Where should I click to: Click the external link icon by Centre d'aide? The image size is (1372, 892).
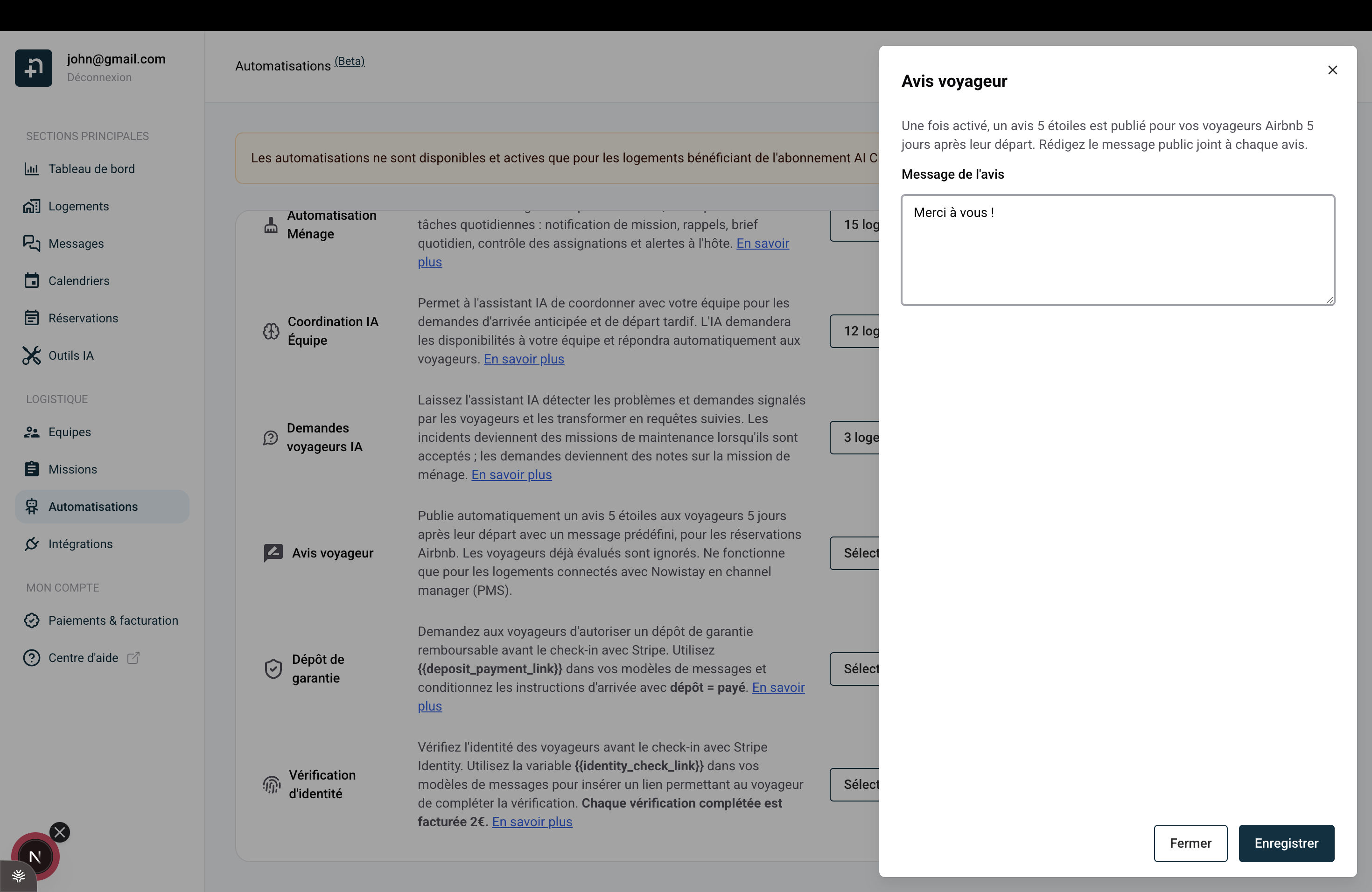pyautogui.click(x=133, y=658)
